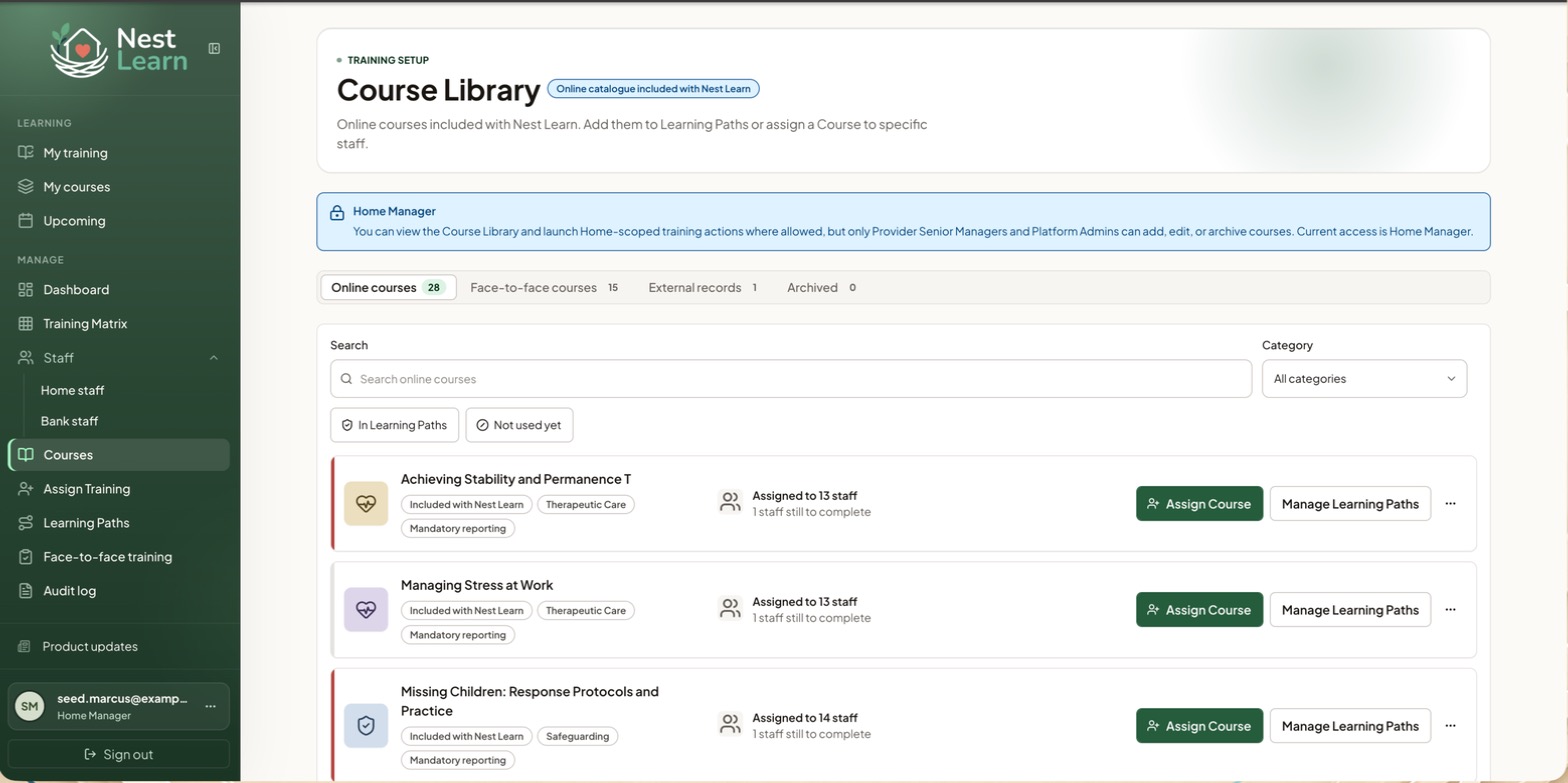Open user account options menu
Screen dimensions: 1568x783
point(210,706)
